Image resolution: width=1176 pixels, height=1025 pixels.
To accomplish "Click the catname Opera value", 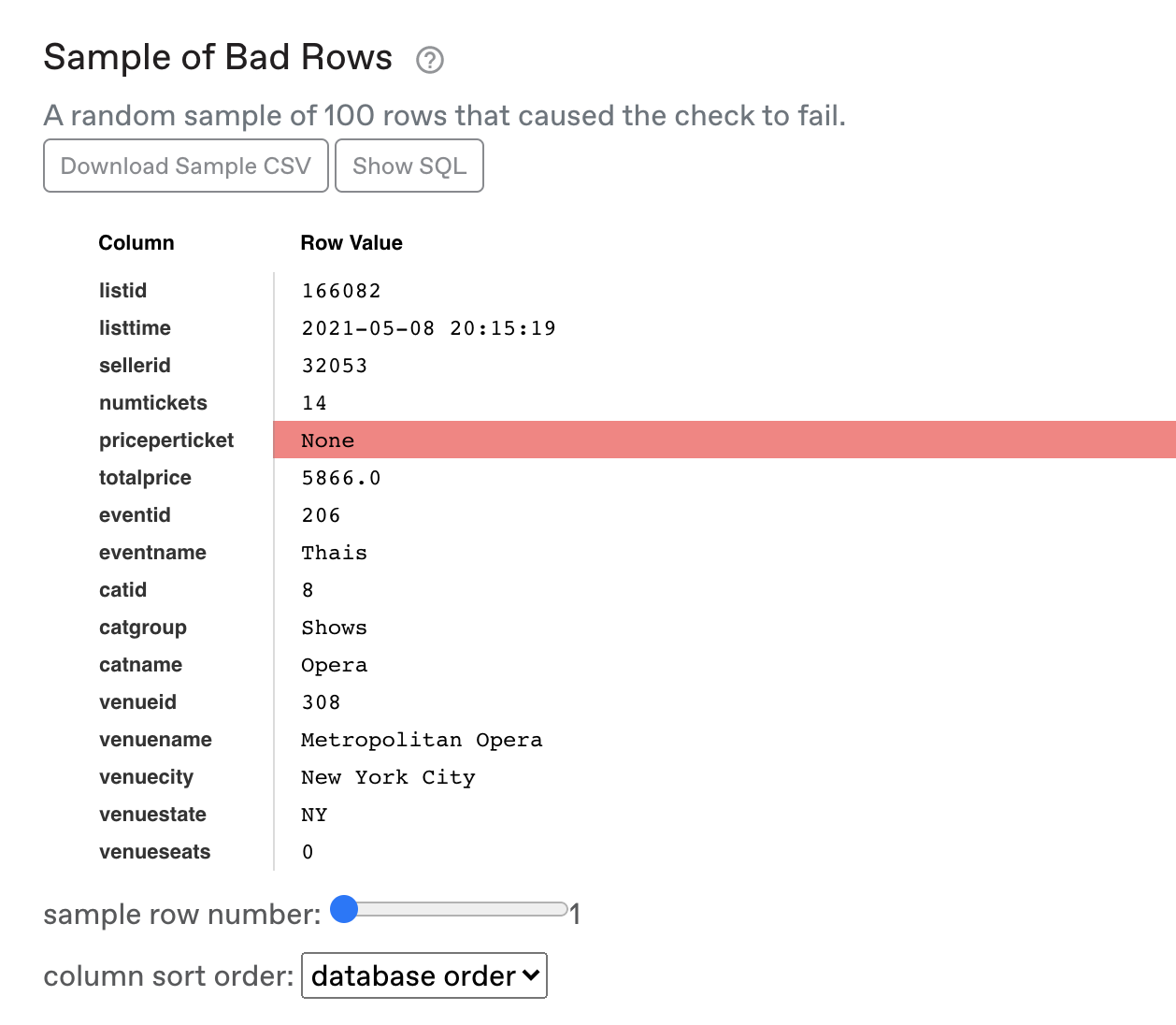I will click(x=334, y=665).
